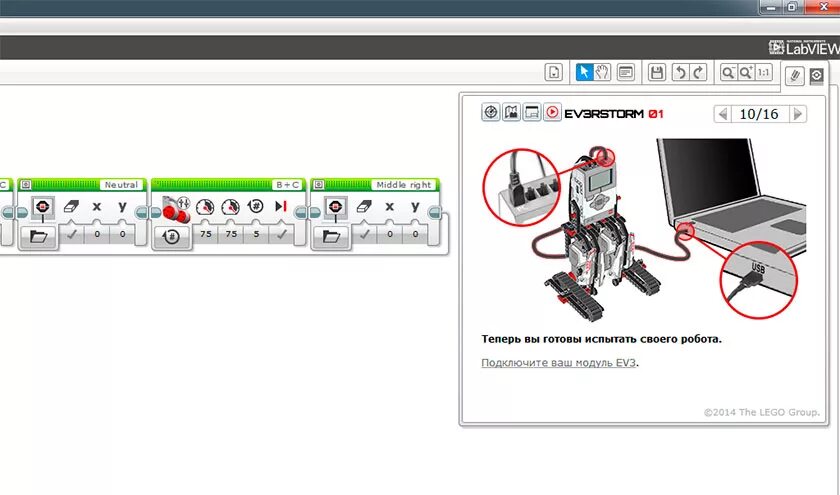The image size is (840, 495).
Task: Edit right motor power value 75
Action: pyautogui.click(x=231, y=234)
